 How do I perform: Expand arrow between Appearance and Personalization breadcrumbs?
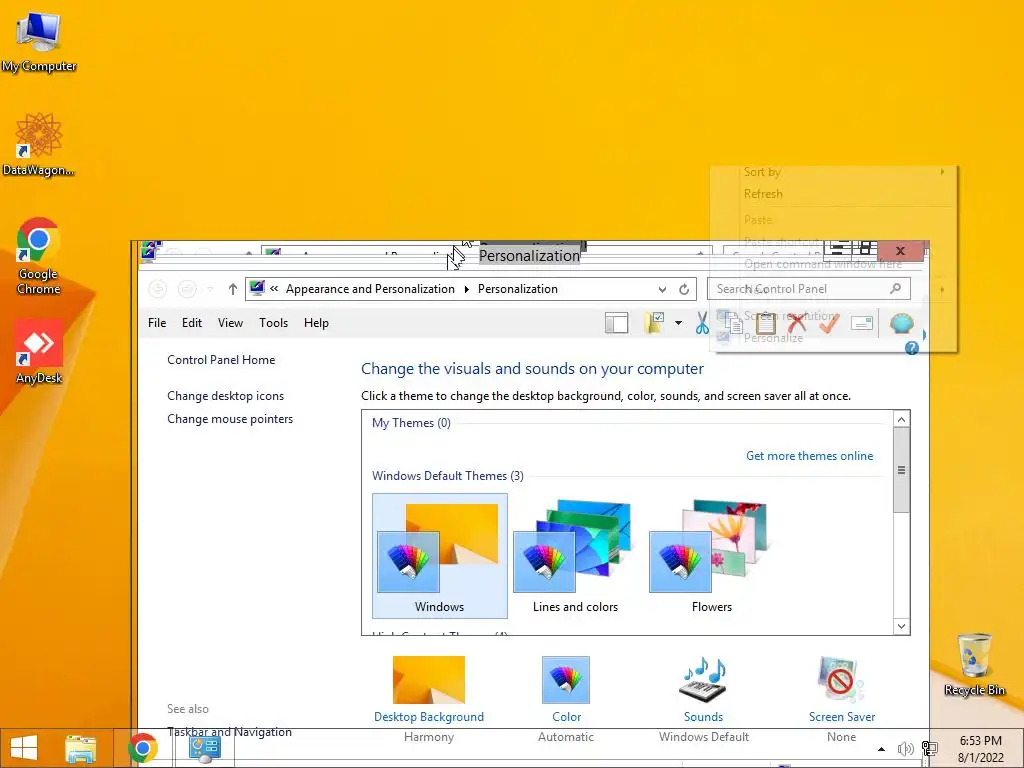click(466, 289)
